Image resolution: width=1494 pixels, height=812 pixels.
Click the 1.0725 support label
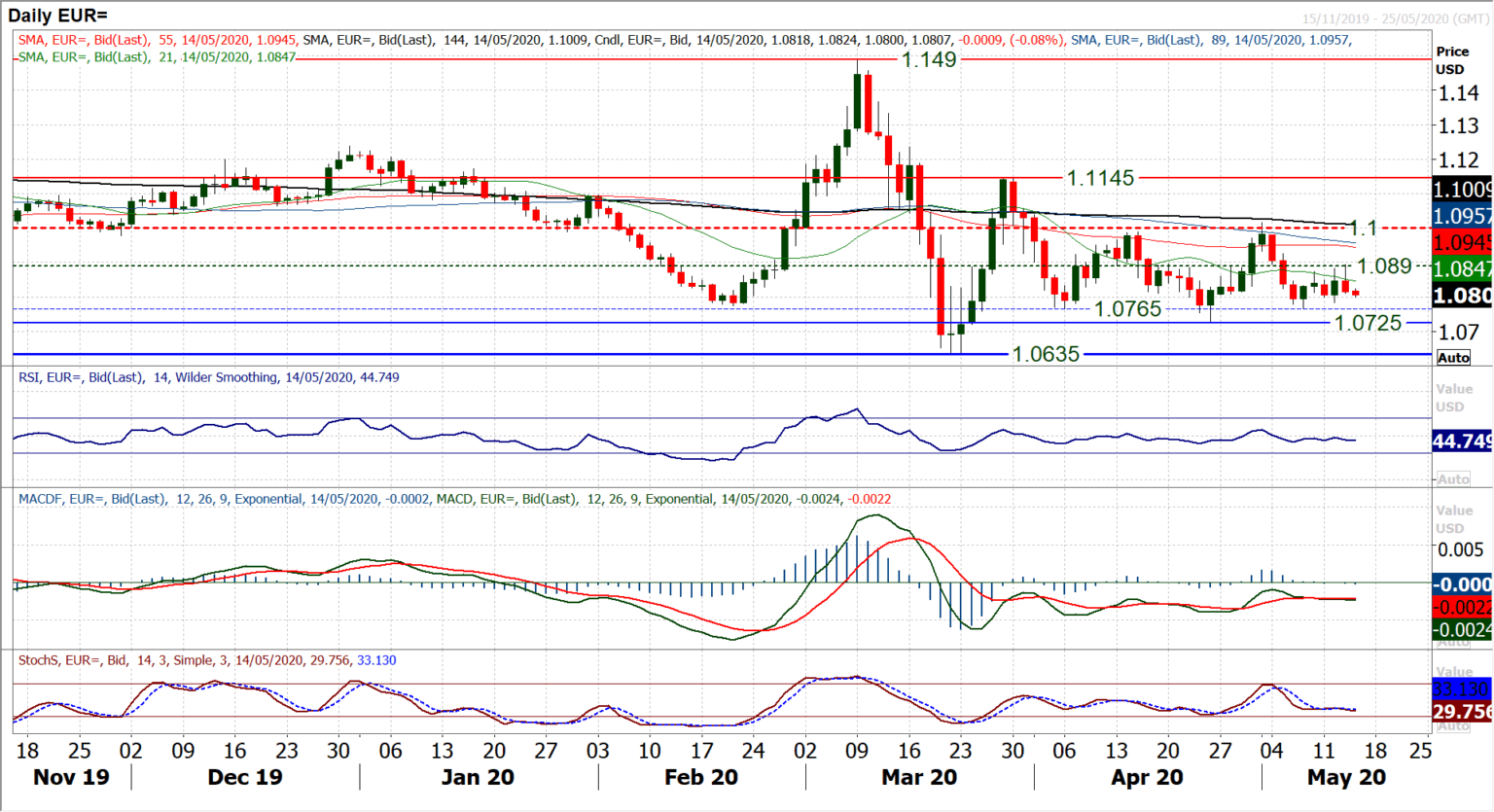(1368, 323)
